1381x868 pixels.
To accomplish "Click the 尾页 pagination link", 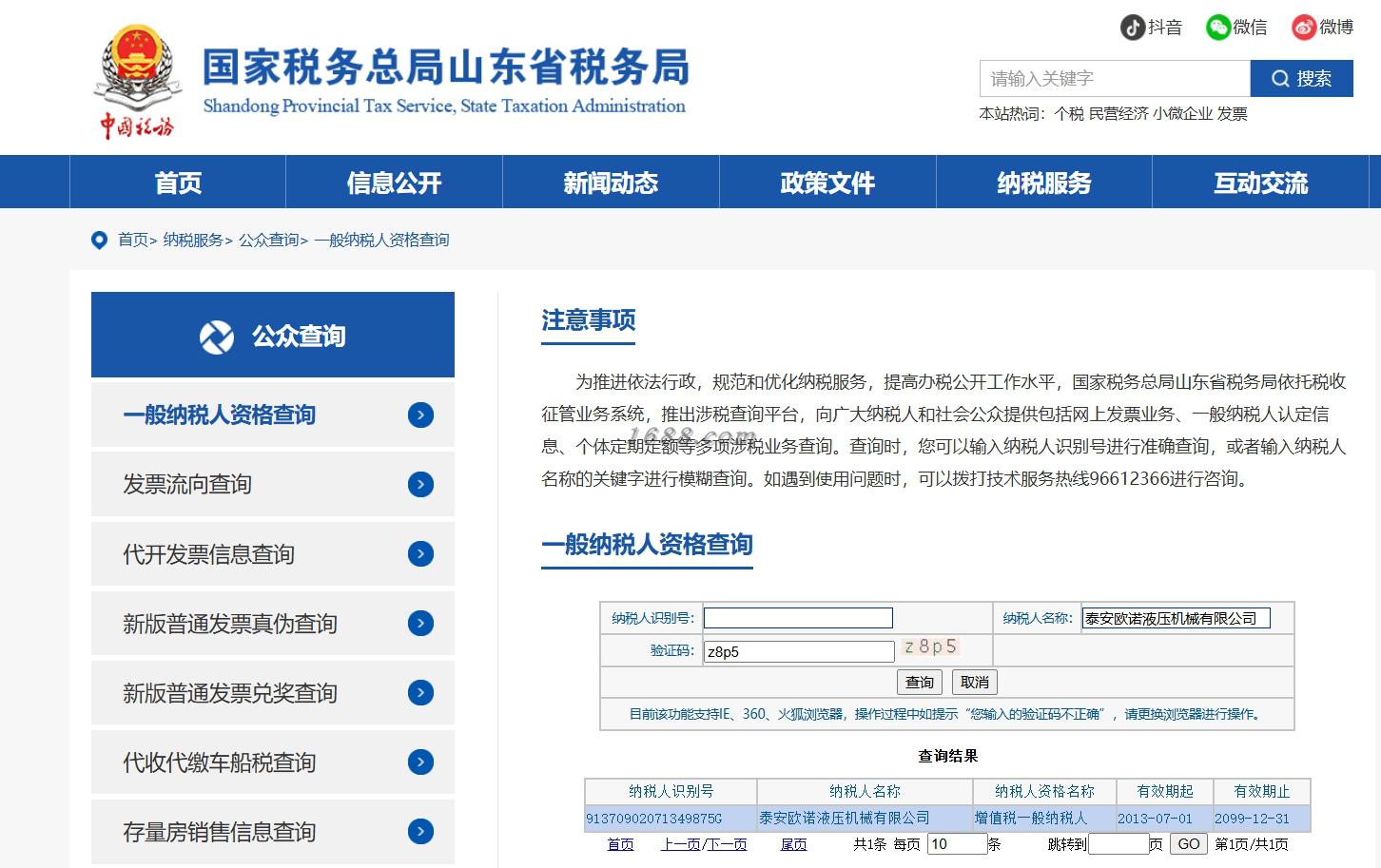I will [793, 844].
